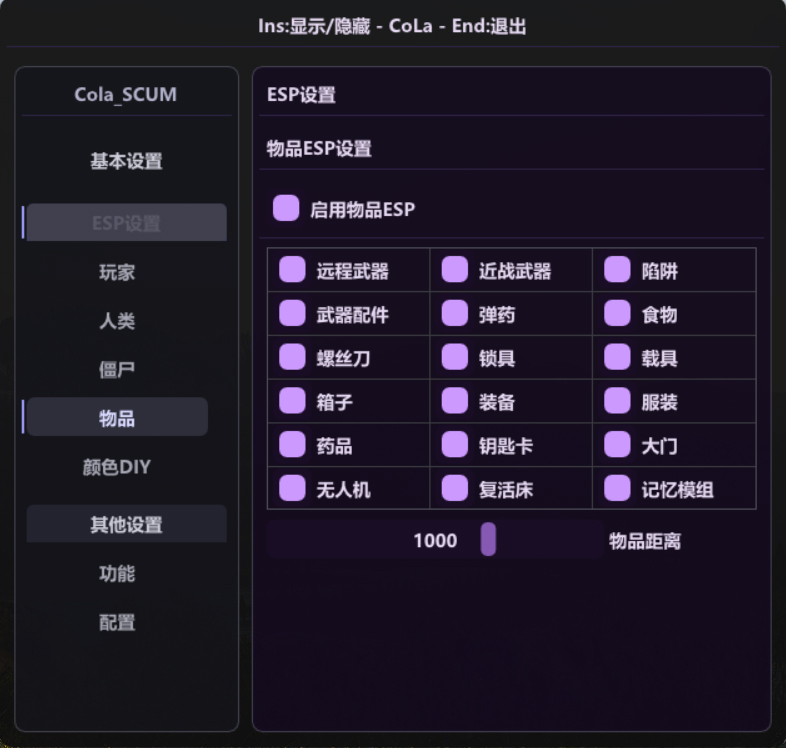Switch to the 玩家 page
This screenshot has width=786, height=748.
pos(117,272)
